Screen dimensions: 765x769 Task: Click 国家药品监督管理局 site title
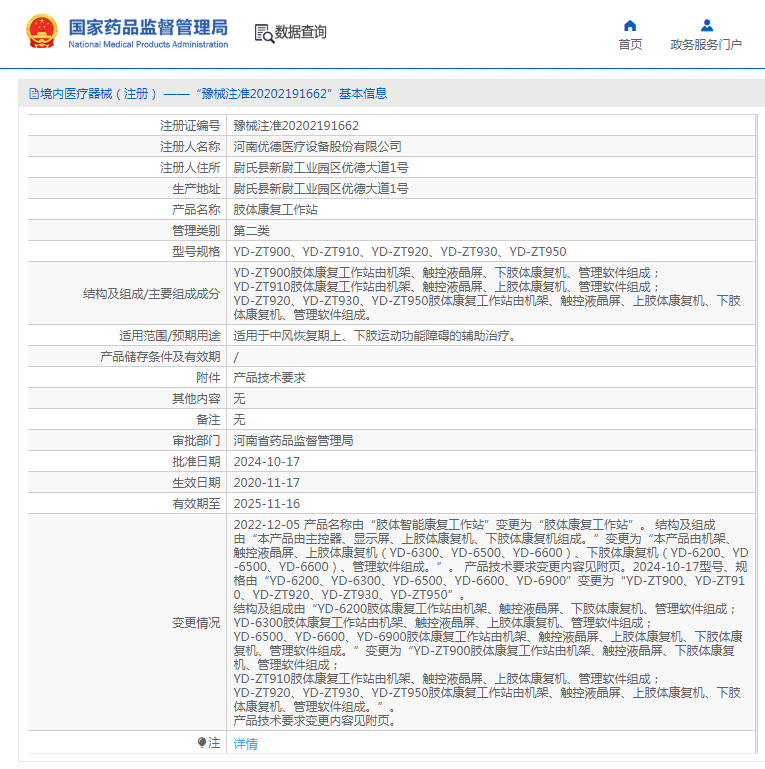coord(148,27)
